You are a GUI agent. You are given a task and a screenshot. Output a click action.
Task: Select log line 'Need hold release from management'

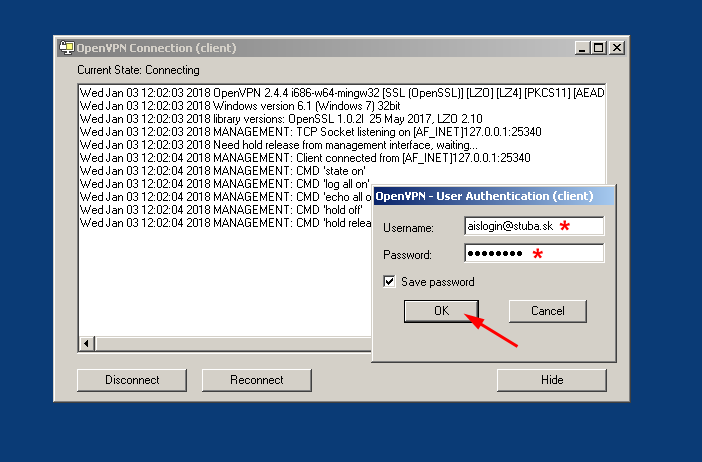tap(278, 145)
